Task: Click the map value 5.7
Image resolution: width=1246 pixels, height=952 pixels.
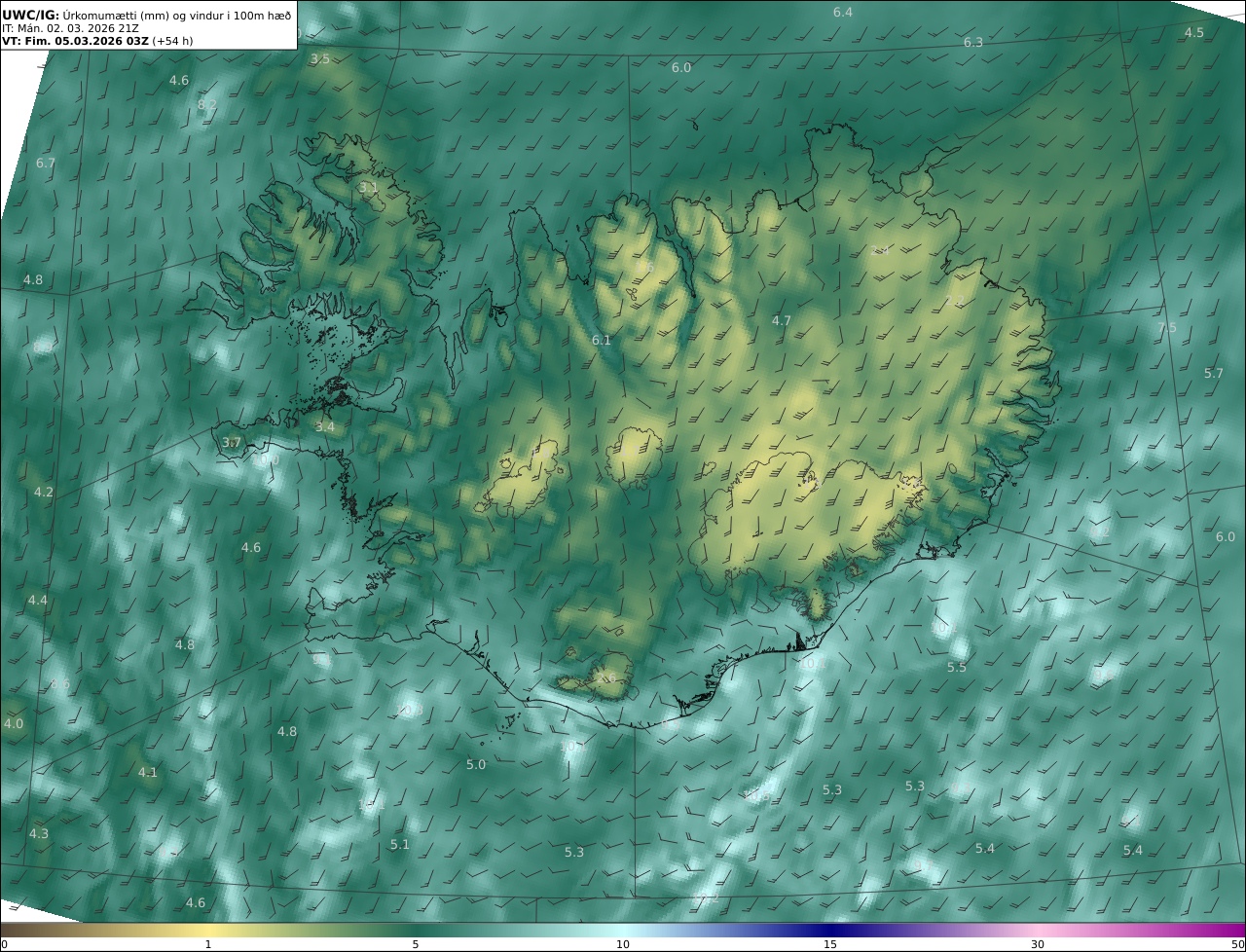Action: point(1213,373)
